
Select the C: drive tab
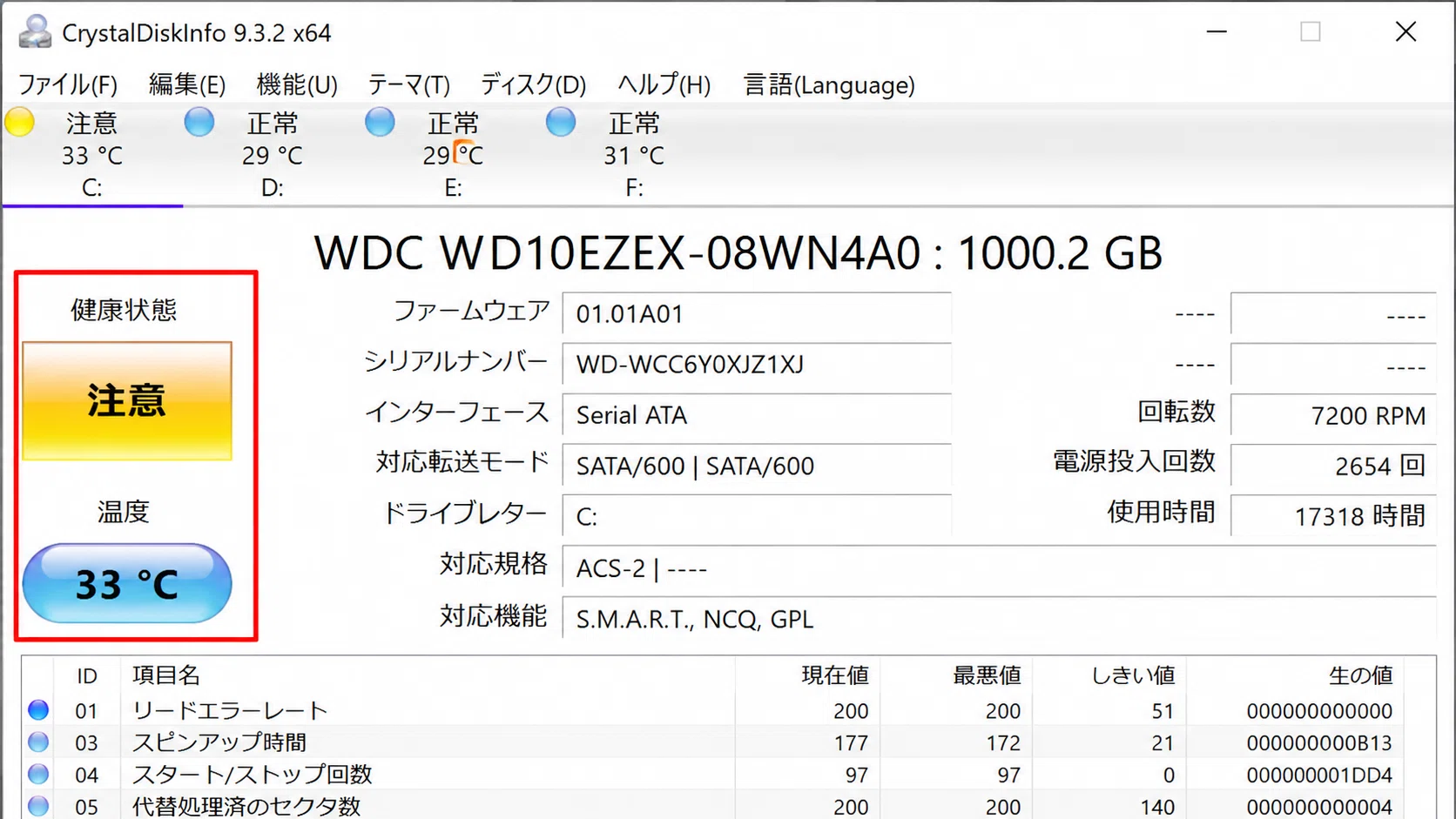[92, 155]
